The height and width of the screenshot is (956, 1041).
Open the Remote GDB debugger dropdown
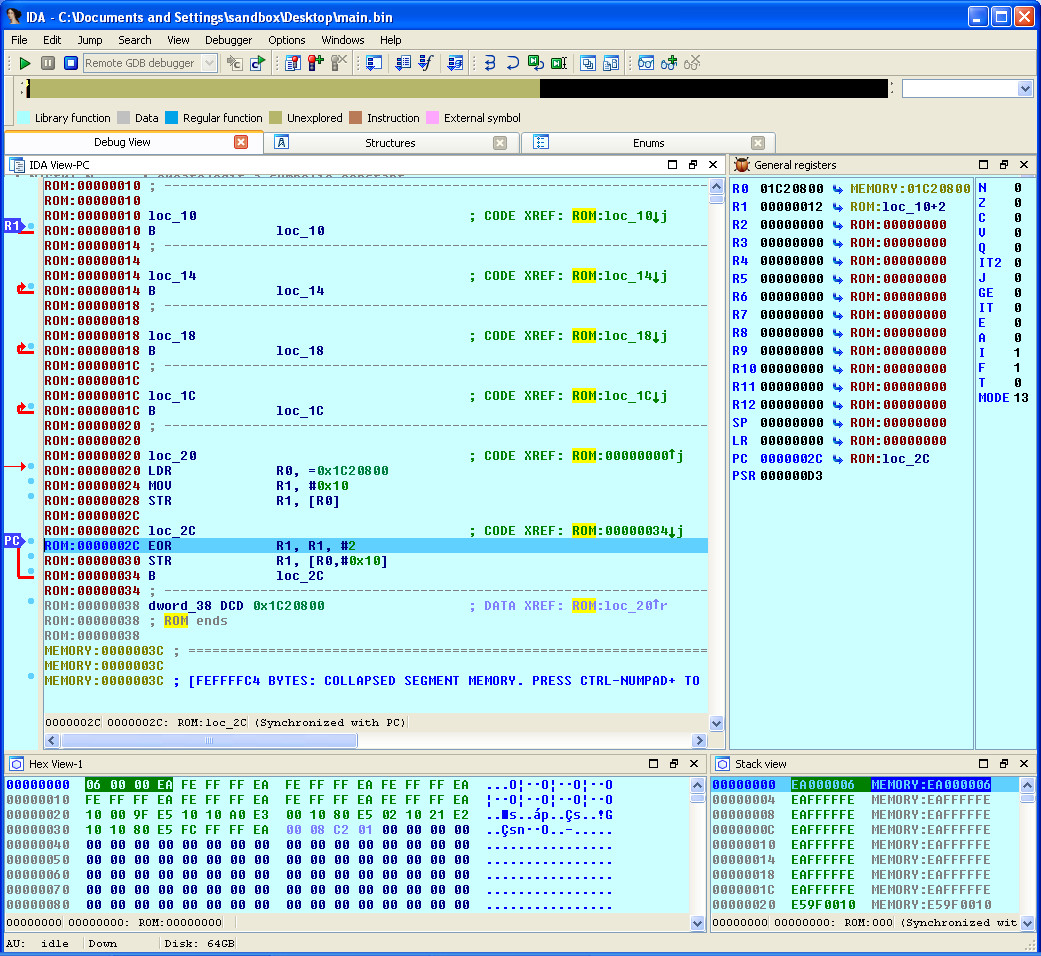click(209, 63)
